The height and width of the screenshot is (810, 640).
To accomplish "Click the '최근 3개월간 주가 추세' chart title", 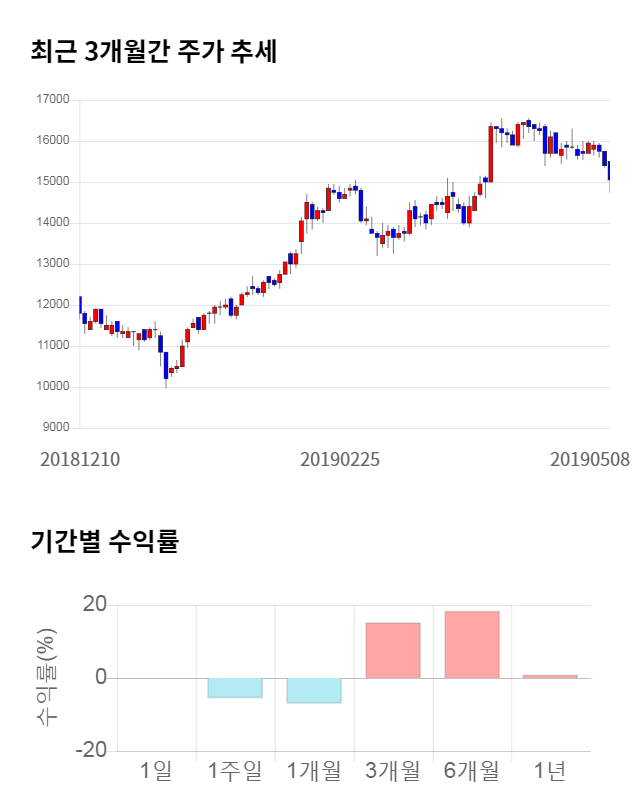I will pos(153,51).
